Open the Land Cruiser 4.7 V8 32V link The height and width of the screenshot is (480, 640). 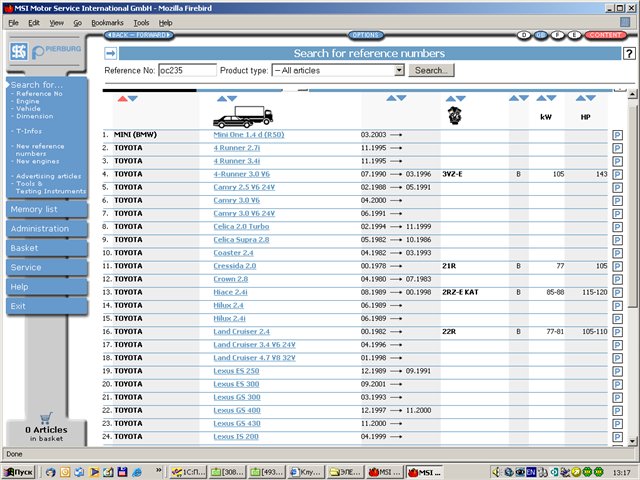[x=254, y=358]
